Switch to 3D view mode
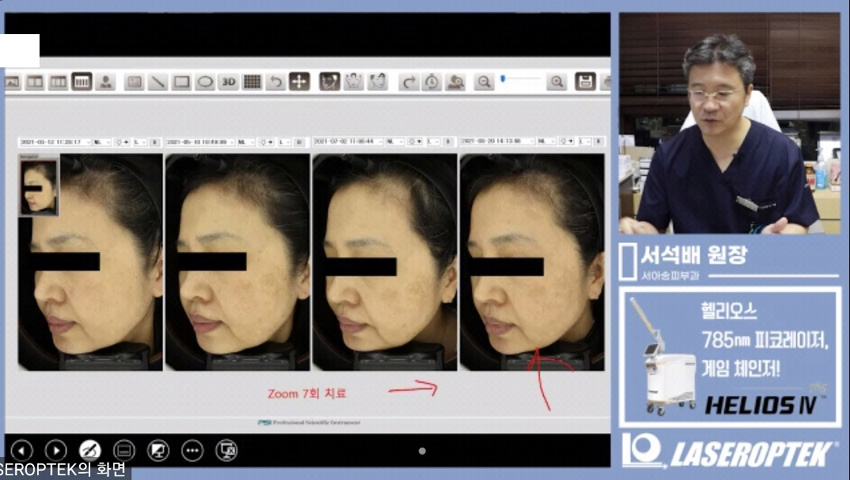 pyautogui.click(x=228, y=82)
